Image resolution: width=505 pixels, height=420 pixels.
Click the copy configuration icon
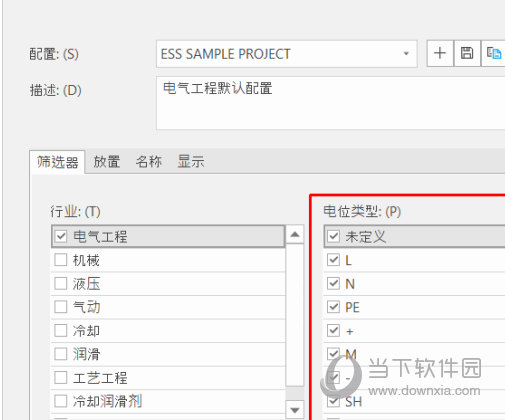(493, 53)
